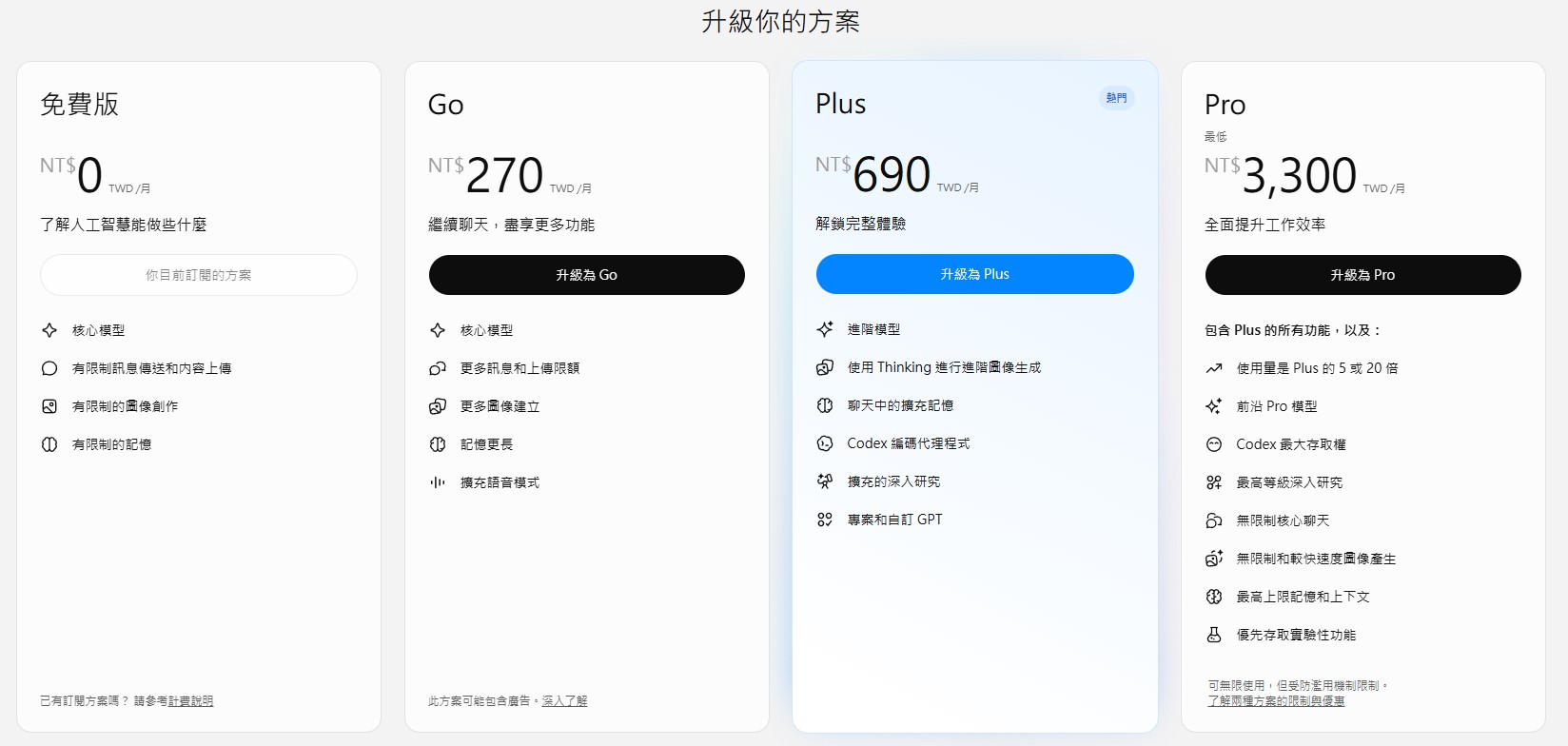Click the voice waveform icon beside 擴充語音模式
This screenshot has width=1568, height=746.
(x=438, y=482)
